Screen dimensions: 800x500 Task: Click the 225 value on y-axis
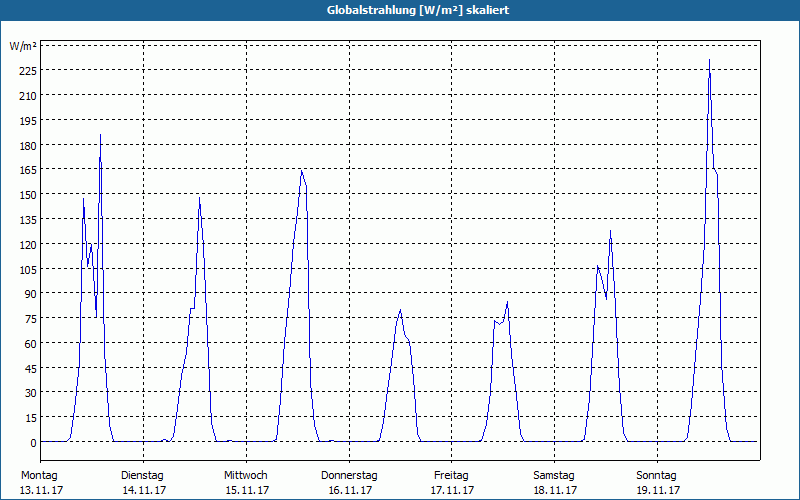click(x=28, y=70)
